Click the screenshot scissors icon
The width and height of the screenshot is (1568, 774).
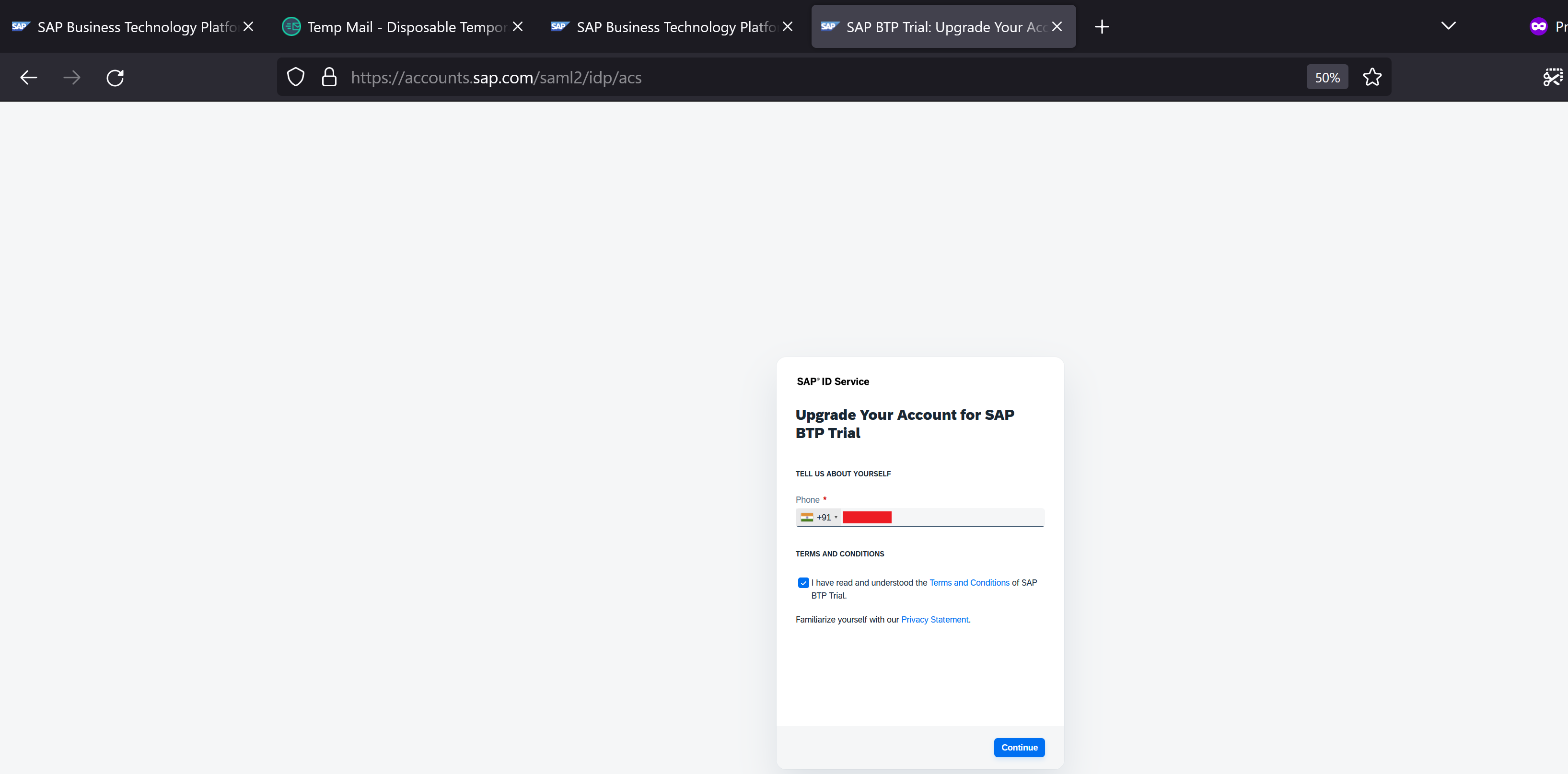pos(1552,77)
